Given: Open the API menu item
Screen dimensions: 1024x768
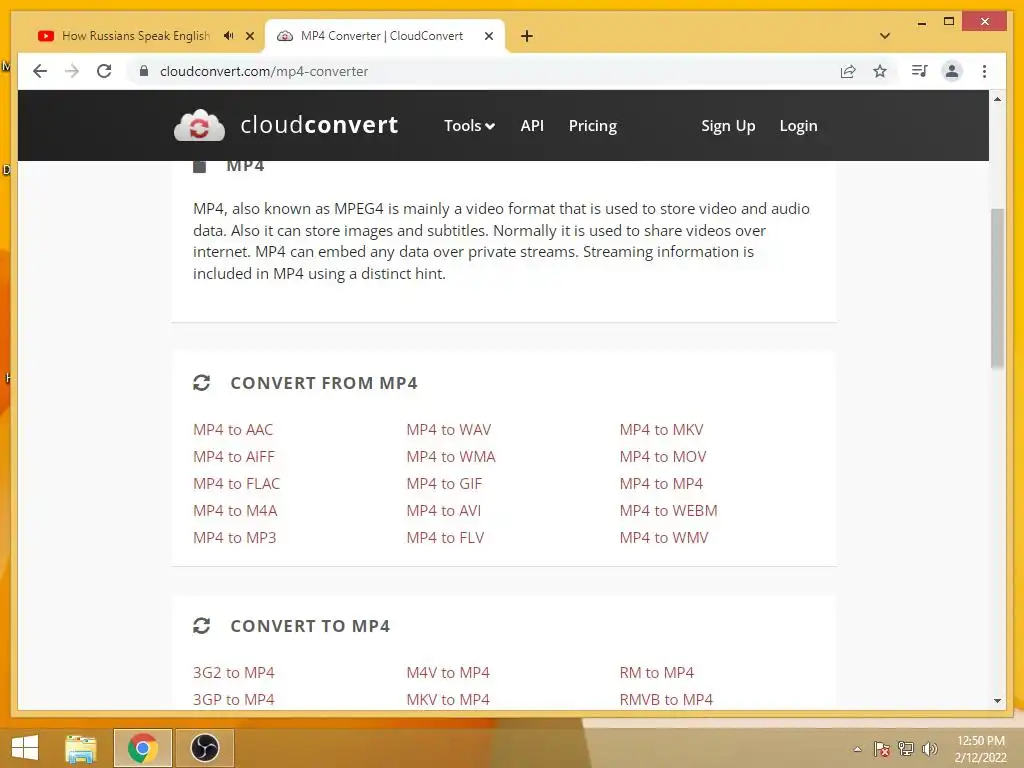Looking at the screenshot, I should click(x=532, y=125).
